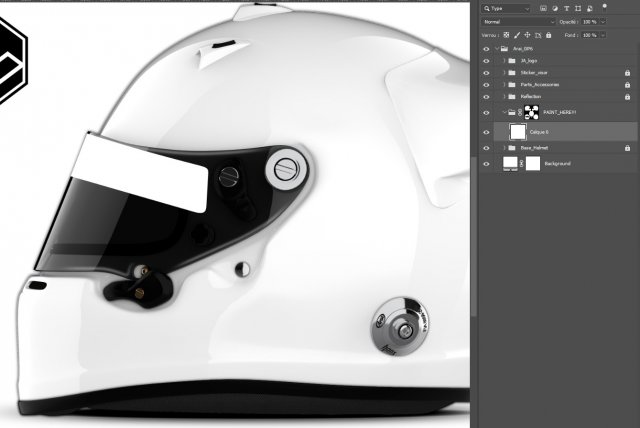Click the Base_Helmet lock icon

click(627, 148)
